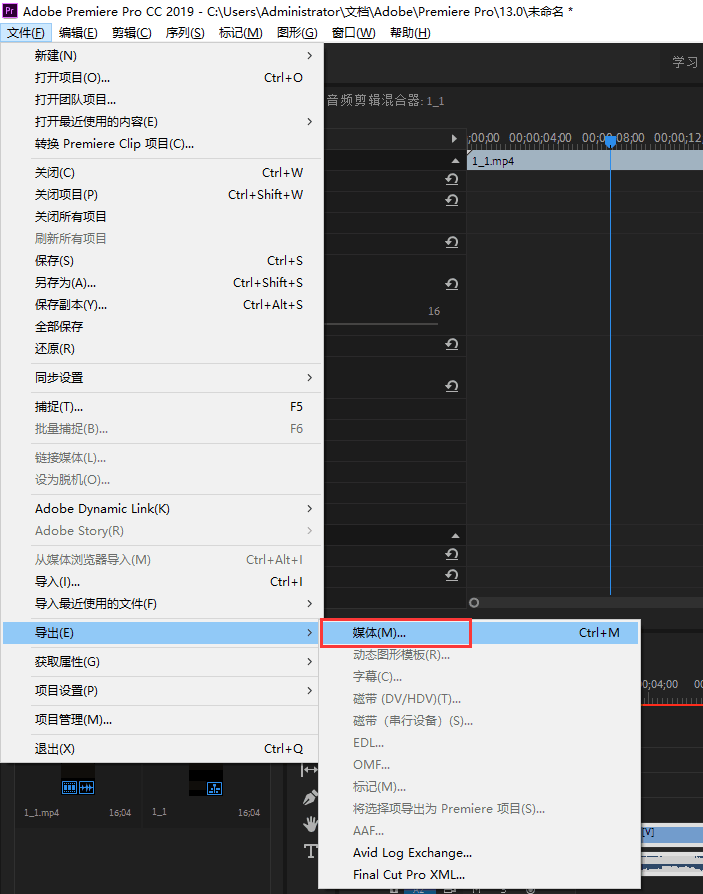
Task: Click the greyed 动态图形模板(R)... export entry
Action: [x=479, y=655]
